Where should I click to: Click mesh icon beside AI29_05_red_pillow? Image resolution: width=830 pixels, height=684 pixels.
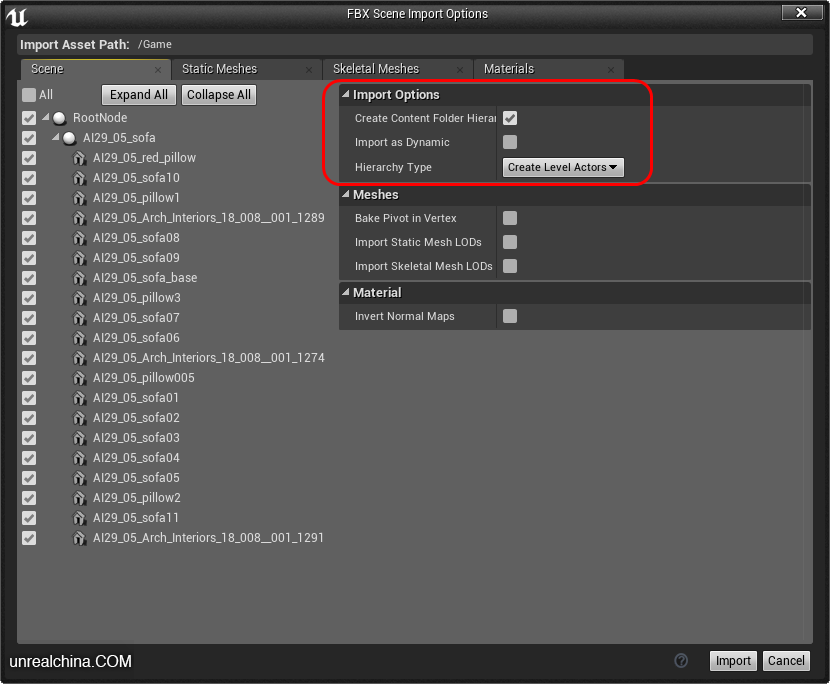point(79,158)
